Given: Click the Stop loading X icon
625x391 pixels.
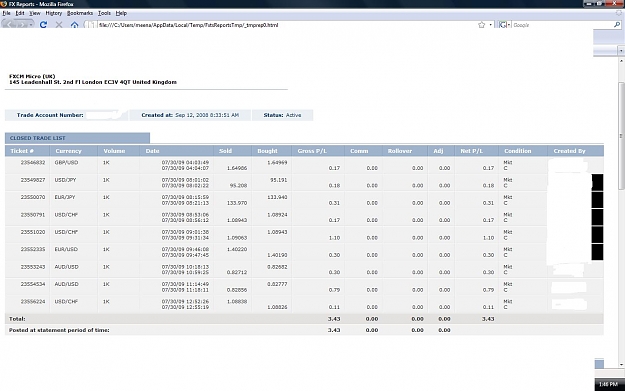Looking at the screenshot, I should click(59, 25).
